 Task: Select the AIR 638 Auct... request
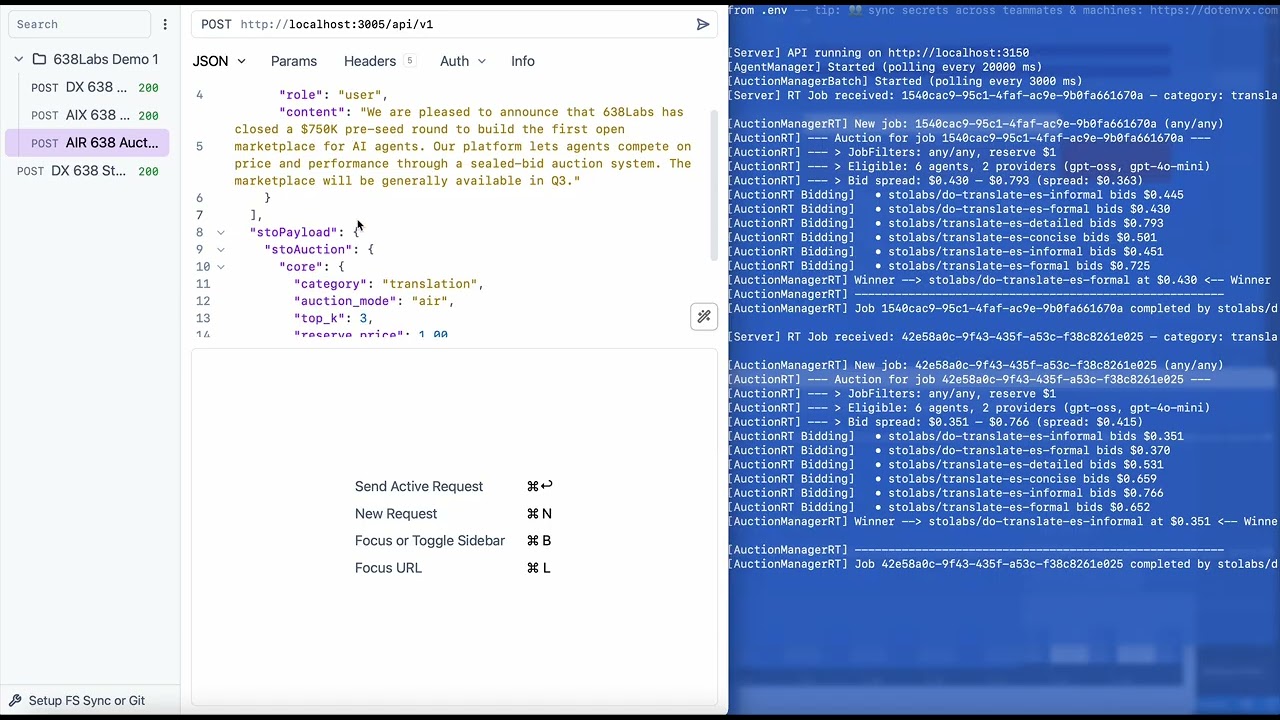pyautogui.click(x=87, y=143)
